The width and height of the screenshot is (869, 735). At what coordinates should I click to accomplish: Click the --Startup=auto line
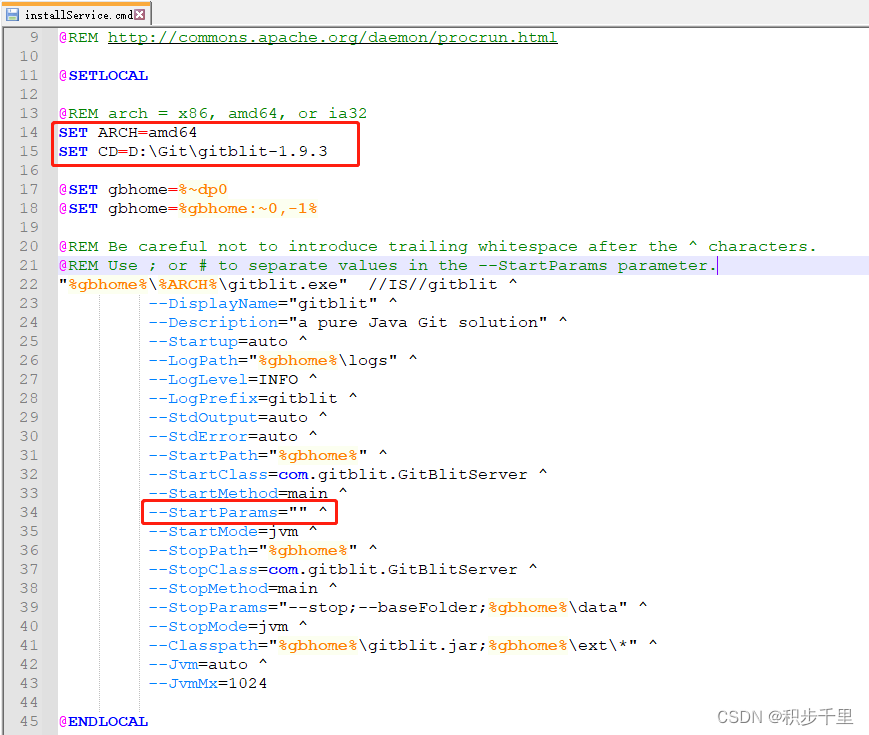click(228, 341)
